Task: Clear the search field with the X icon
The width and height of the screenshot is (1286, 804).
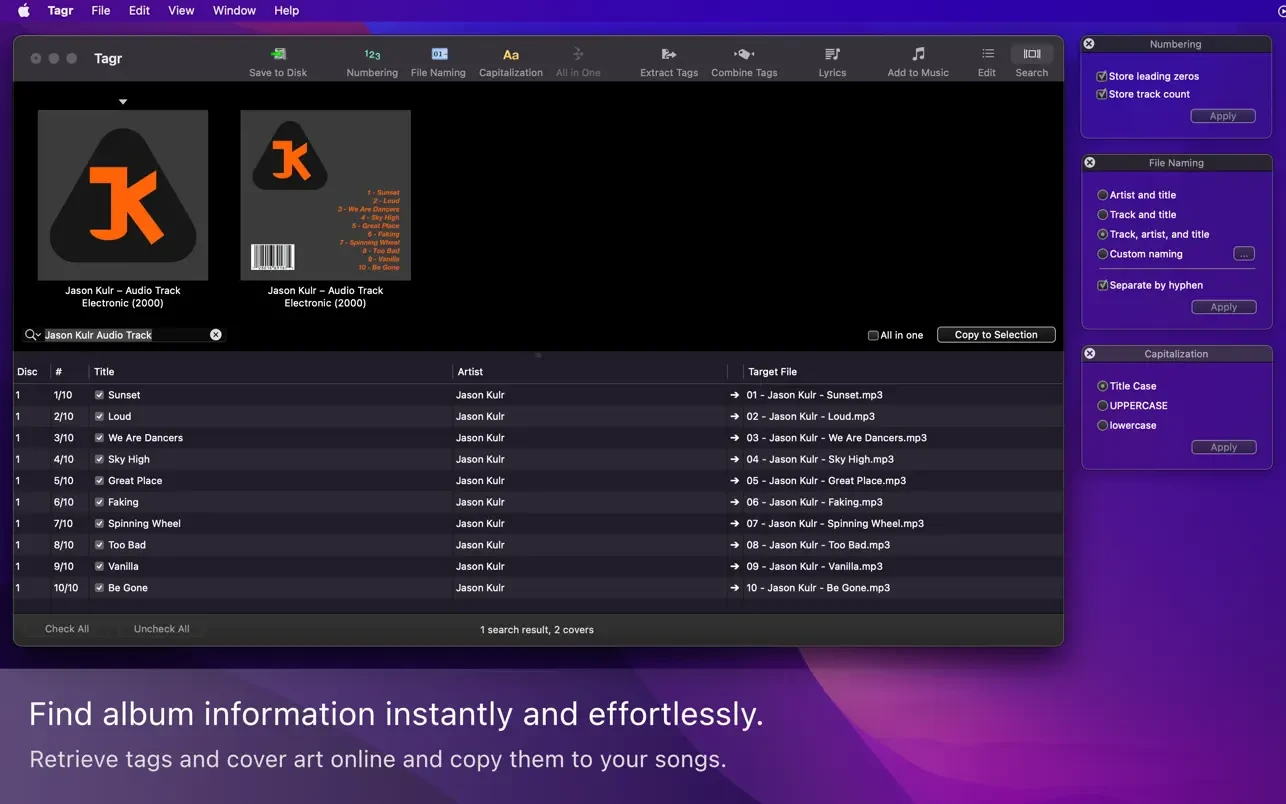Action: tap(216, 335)
